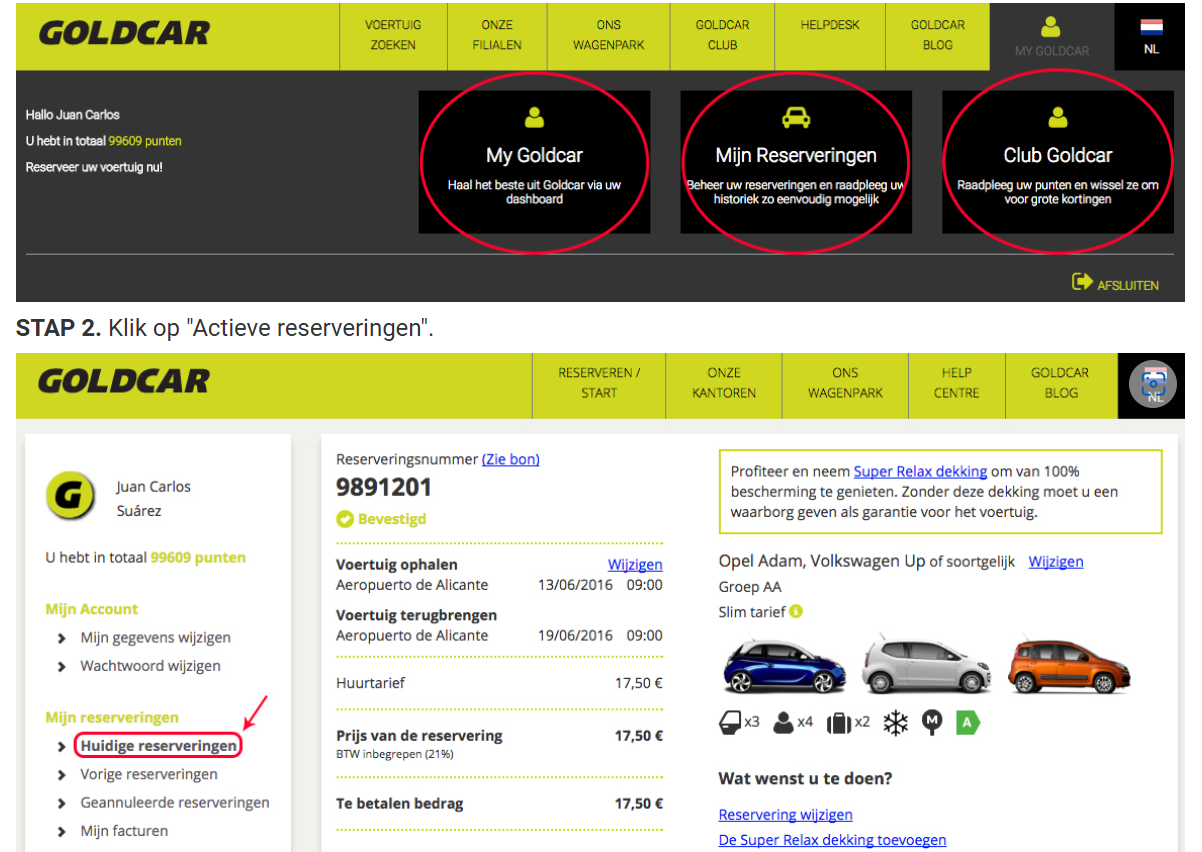The height and width of the screenshot is (852, 1202).
Task: Expand the chevron before Mijn gegevens wijzigen
Action: 61,638
